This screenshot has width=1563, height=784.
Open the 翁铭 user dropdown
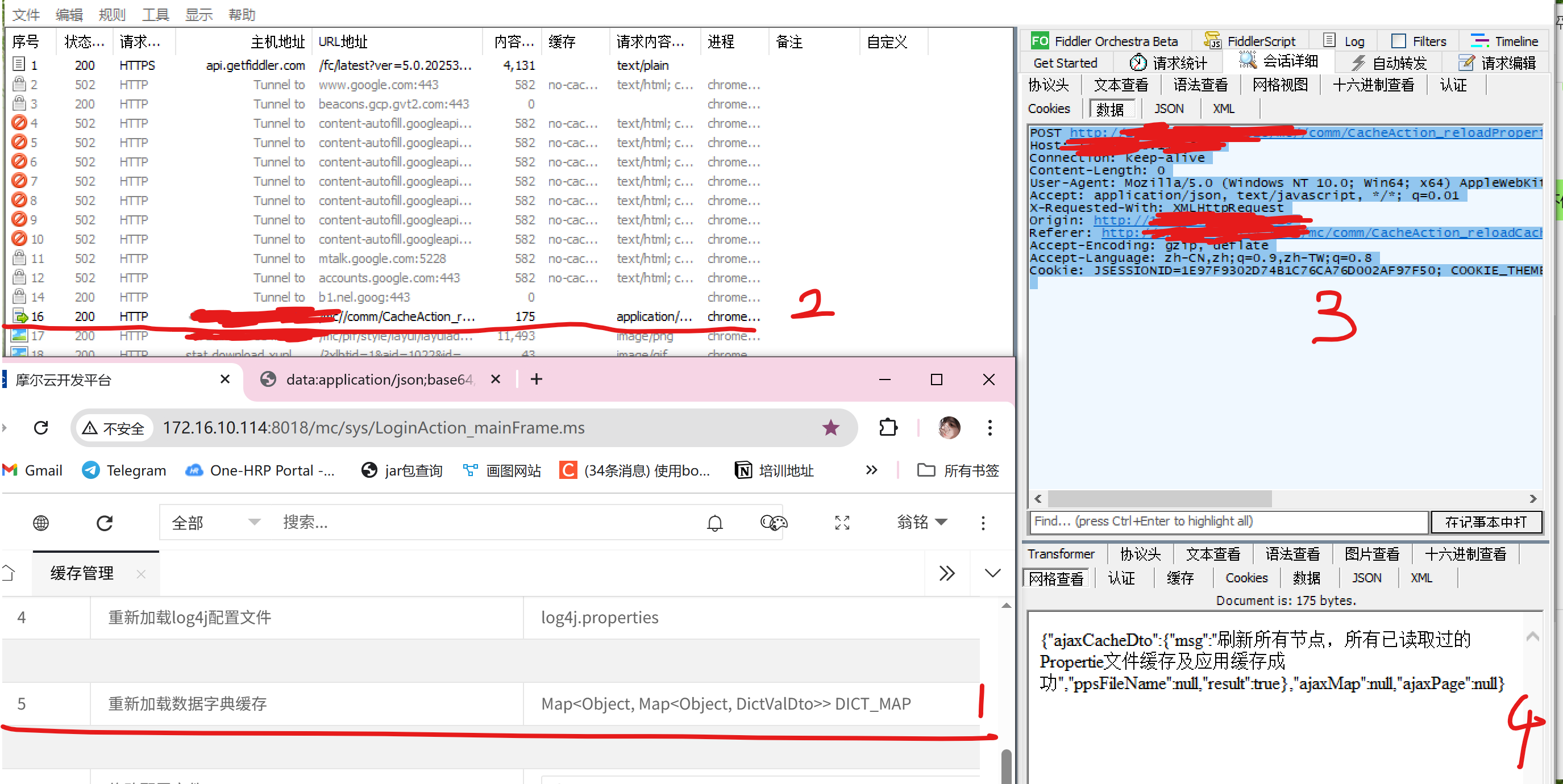coord(921,522)
